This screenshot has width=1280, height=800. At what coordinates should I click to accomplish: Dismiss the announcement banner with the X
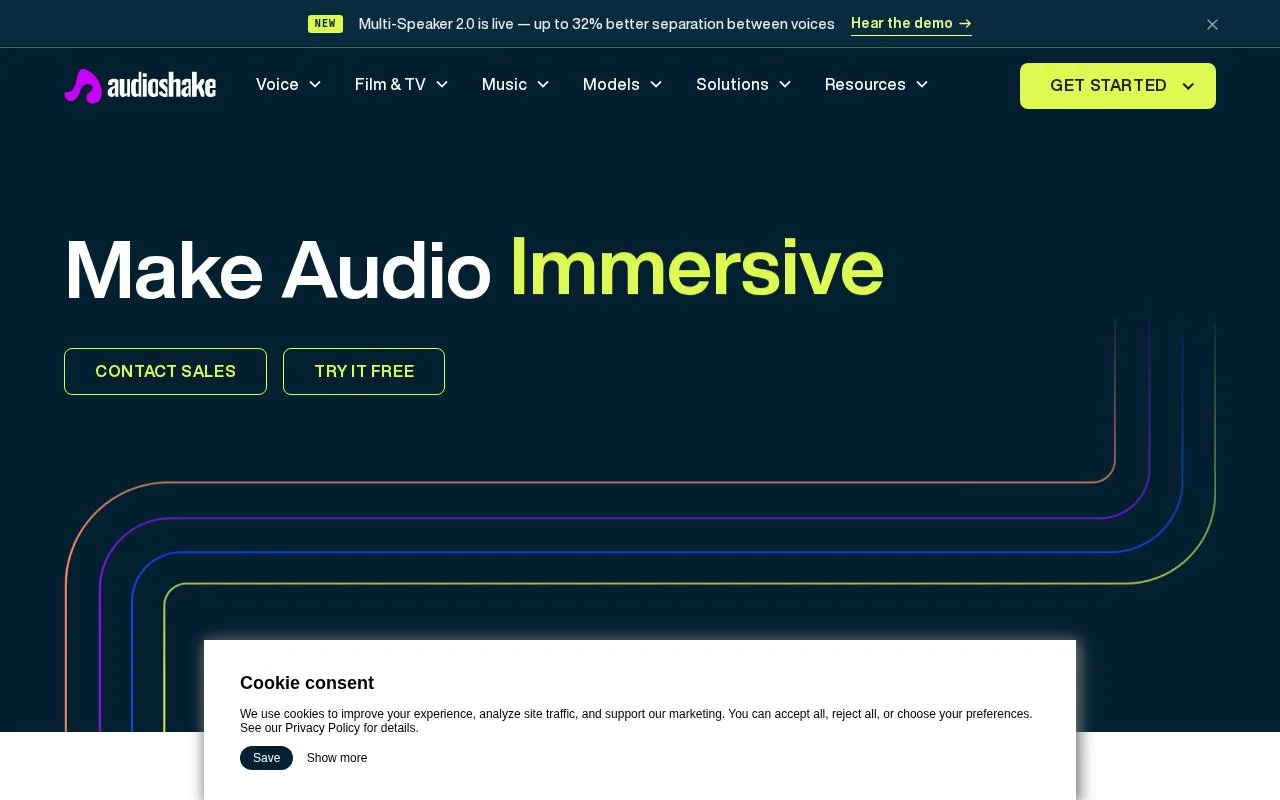(1212, 24)
